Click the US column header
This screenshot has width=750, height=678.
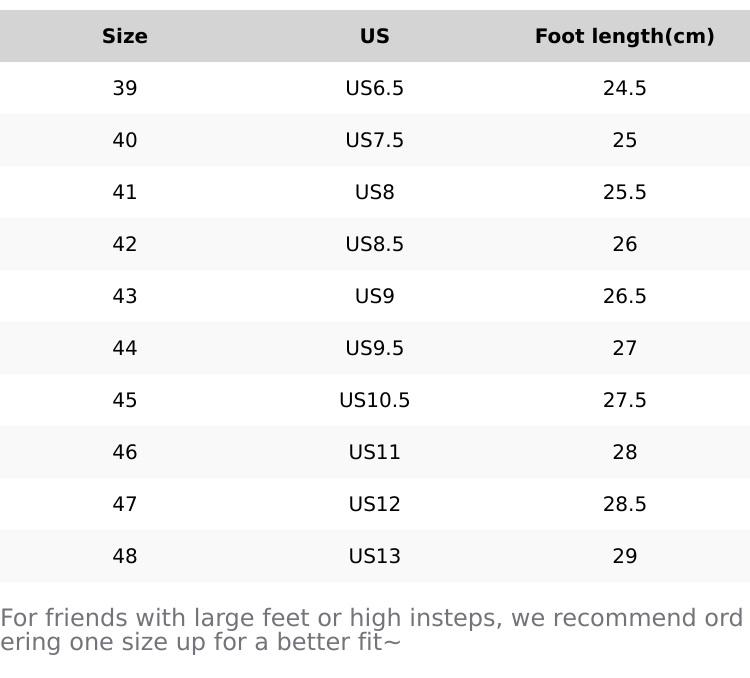[375, 37]
